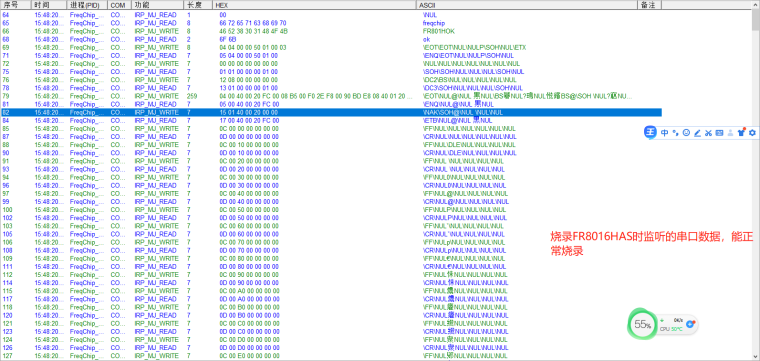Select HEX cell '01 01 00 00 00 01 00'

[248, 72]
